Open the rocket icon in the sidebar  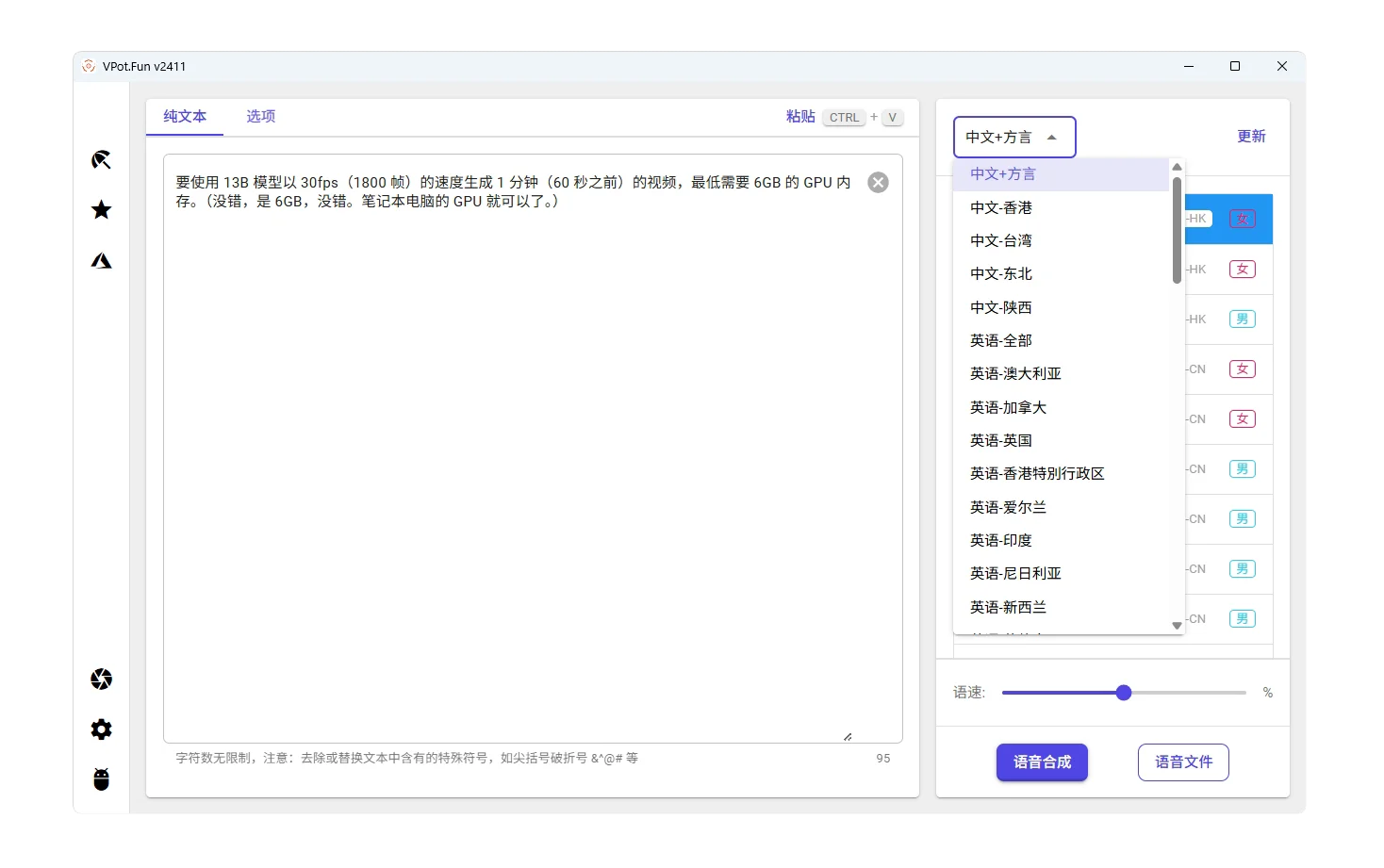(x=101, y=159)
